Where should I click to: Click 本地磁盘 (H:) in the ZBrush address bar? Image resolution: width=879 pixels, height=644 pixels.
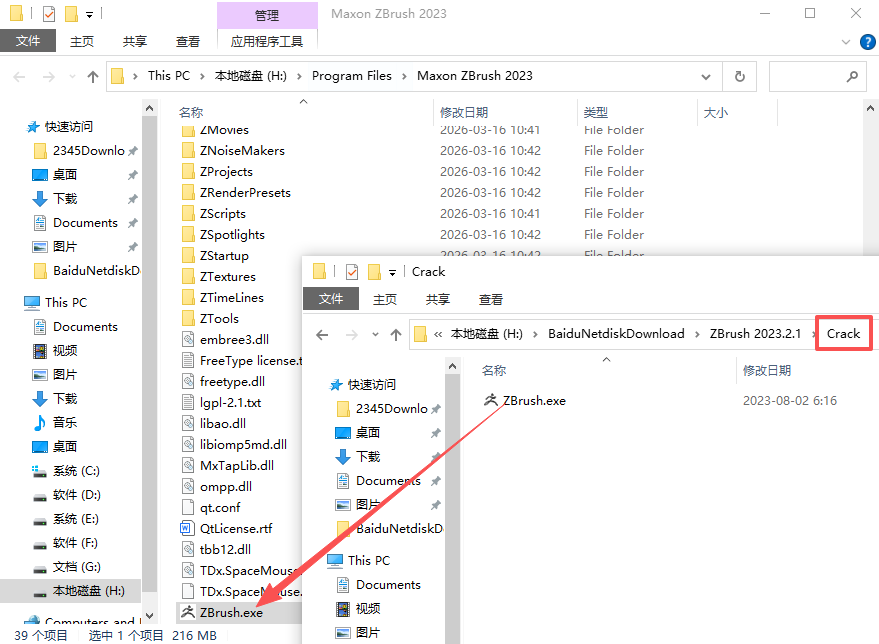coord(251,76)
